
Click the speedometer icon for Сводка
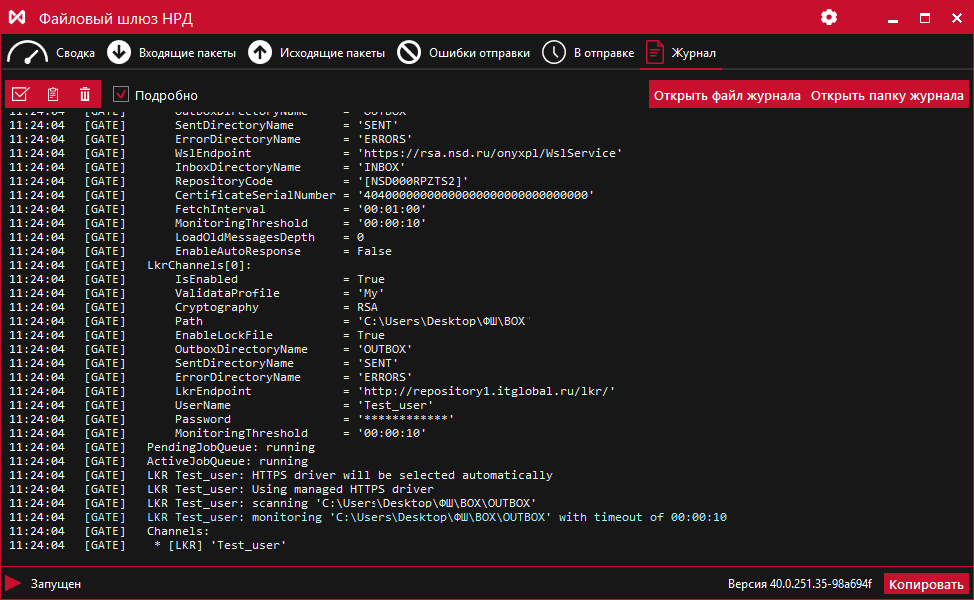[x=27, y=53]
